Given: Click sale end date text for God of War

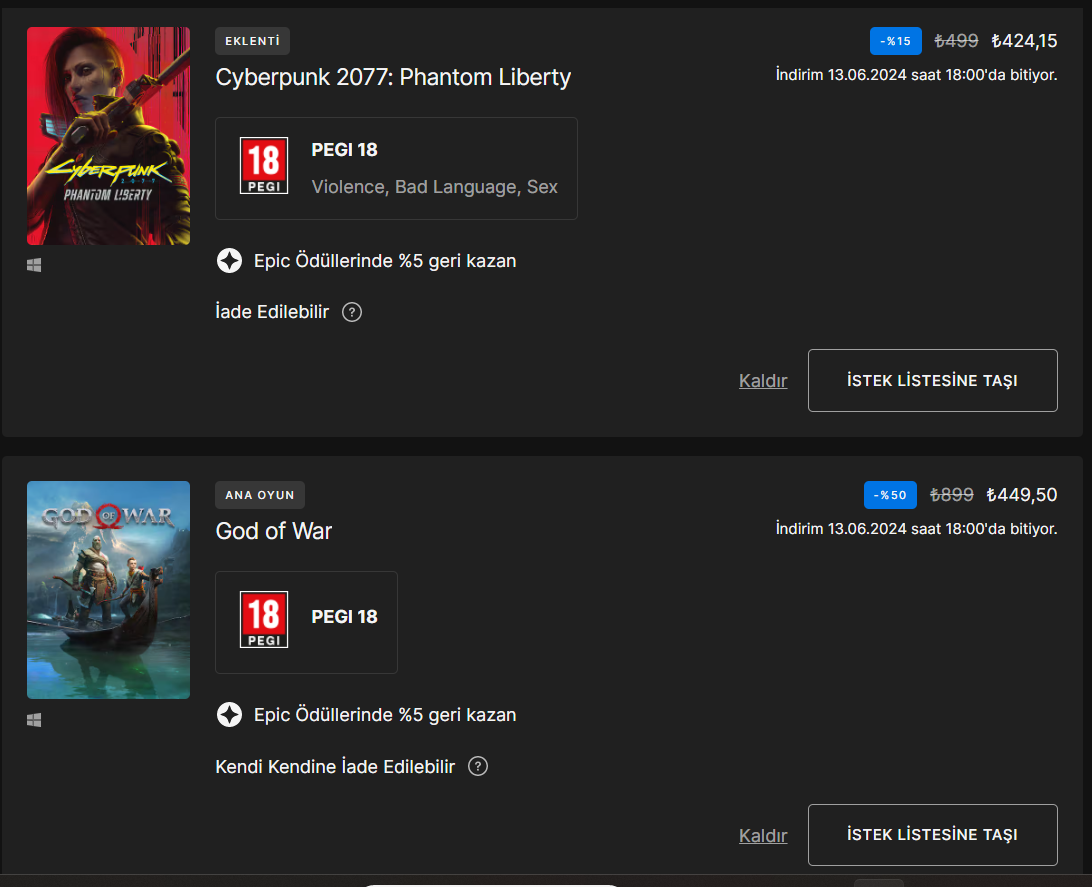Looking at the screenshot, I should click(916, 528).
